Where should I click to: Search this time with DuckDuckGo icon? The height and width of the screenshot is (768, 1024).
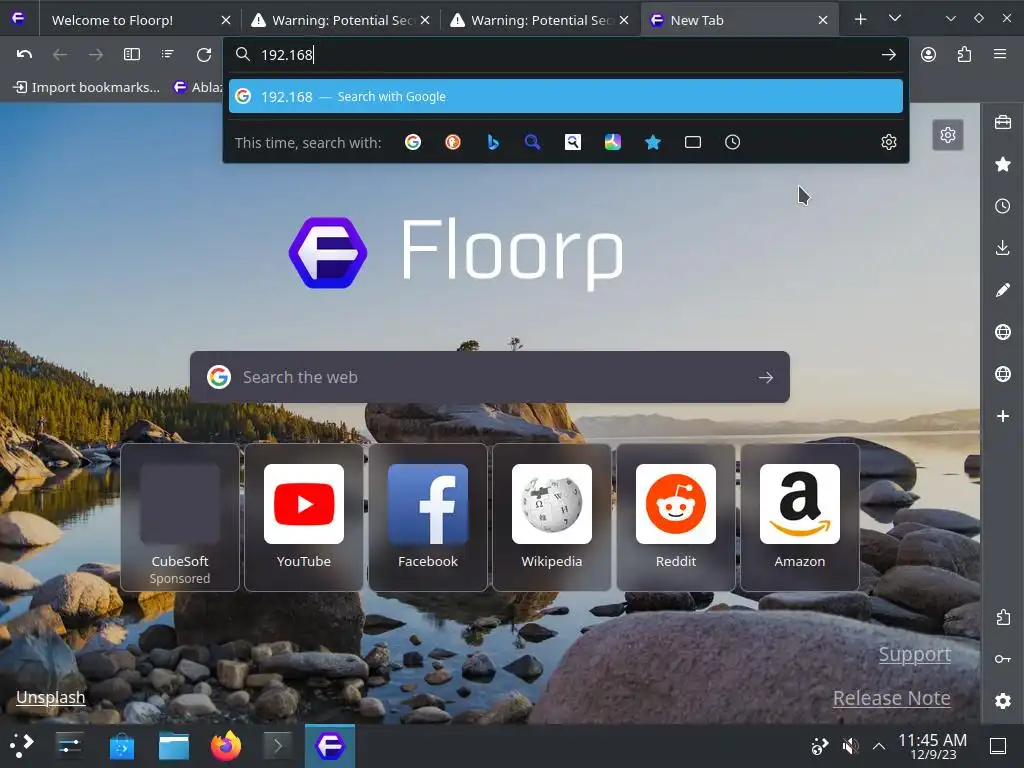pos(453,142)
